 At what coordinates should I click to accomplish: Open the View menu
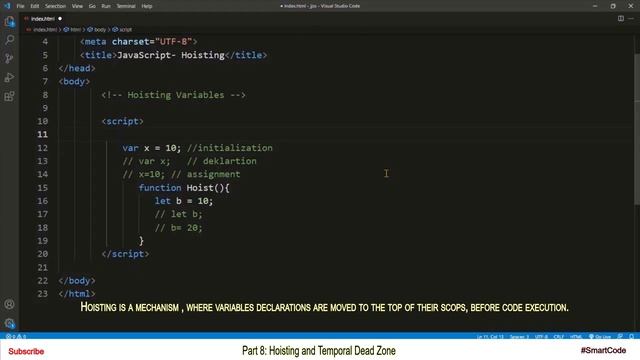[x=77, y=6]
